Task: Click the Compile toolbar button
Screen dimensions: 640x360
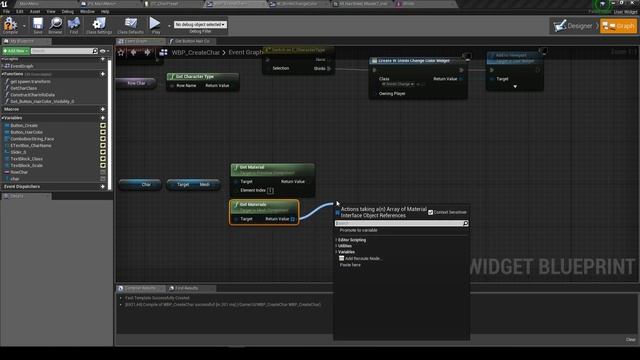Action: coord(10,25)
